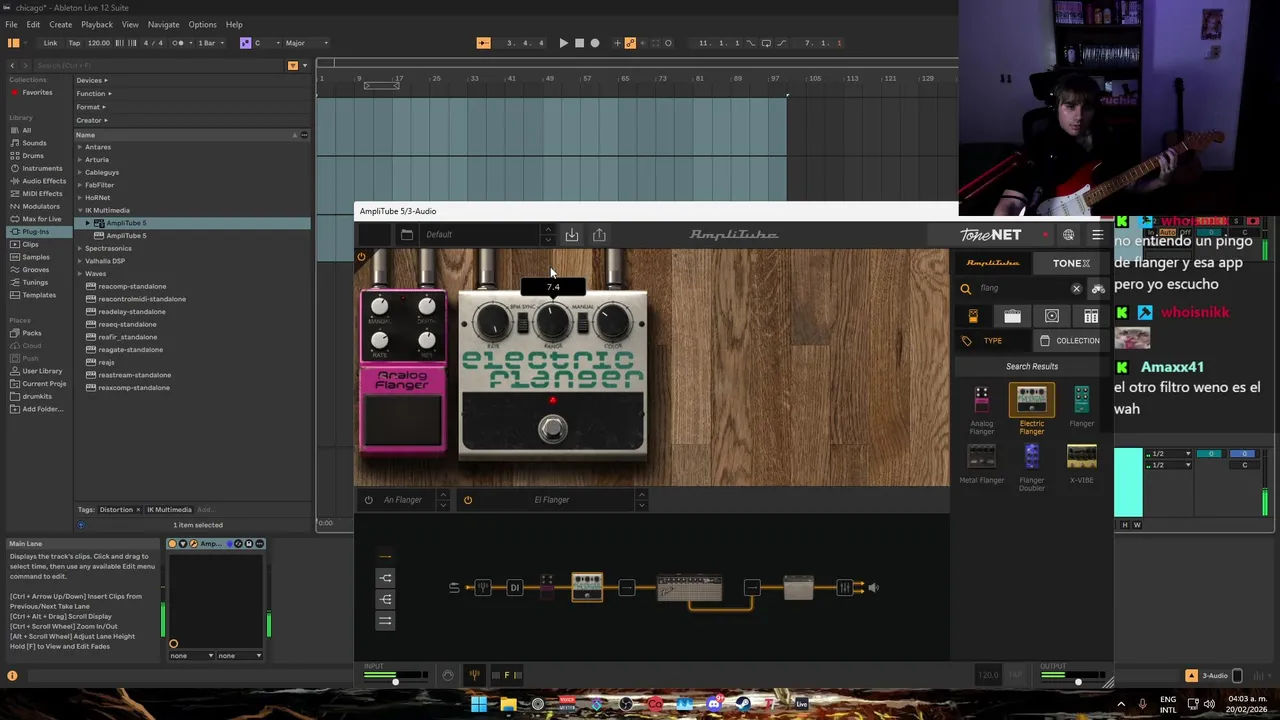Select MIDI Effects in the library
The image size is (1280, 720).
point(42,194)
